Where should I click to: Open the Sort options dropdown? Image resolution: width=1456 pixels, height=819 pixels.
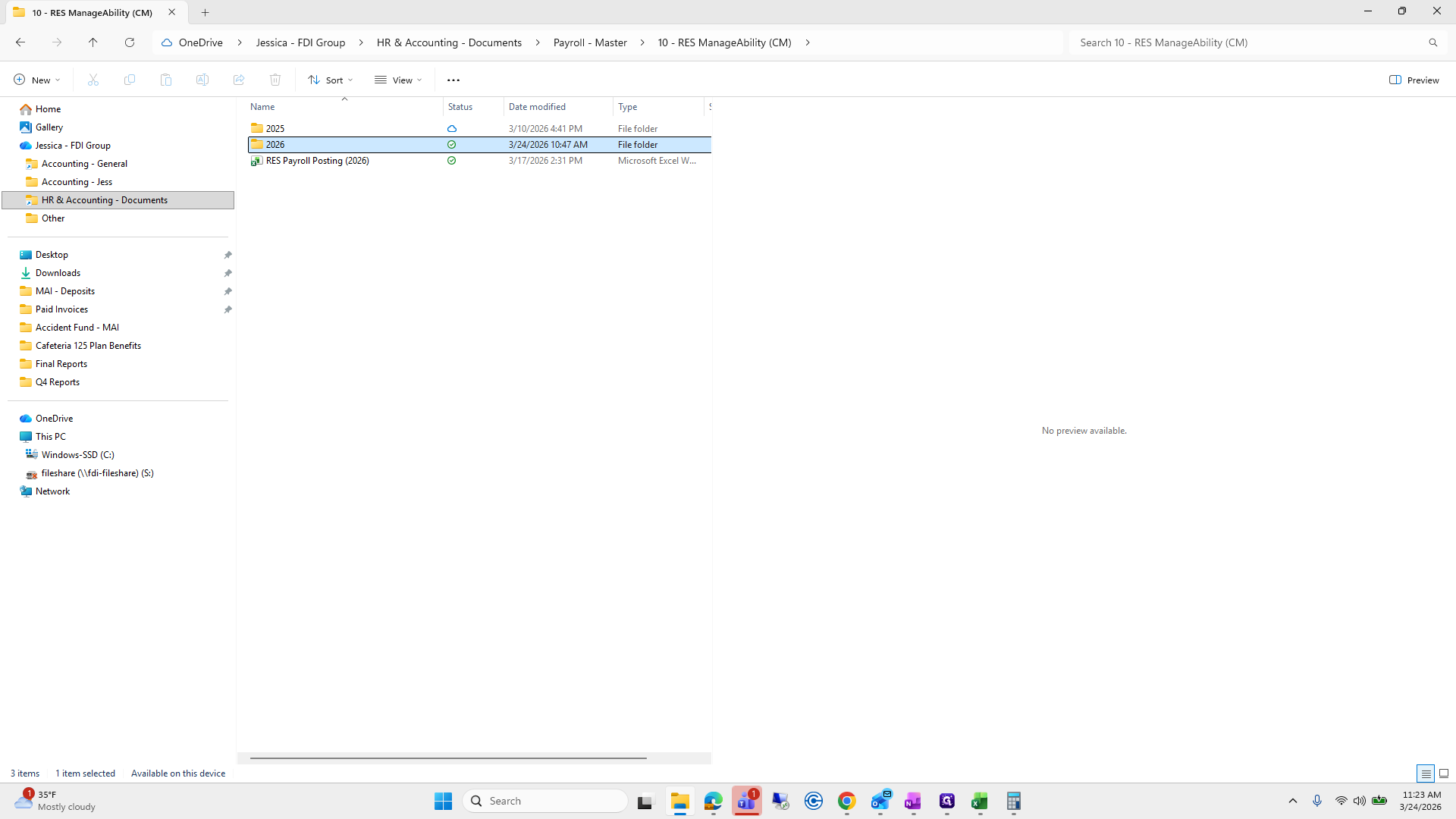click(330, 80)
